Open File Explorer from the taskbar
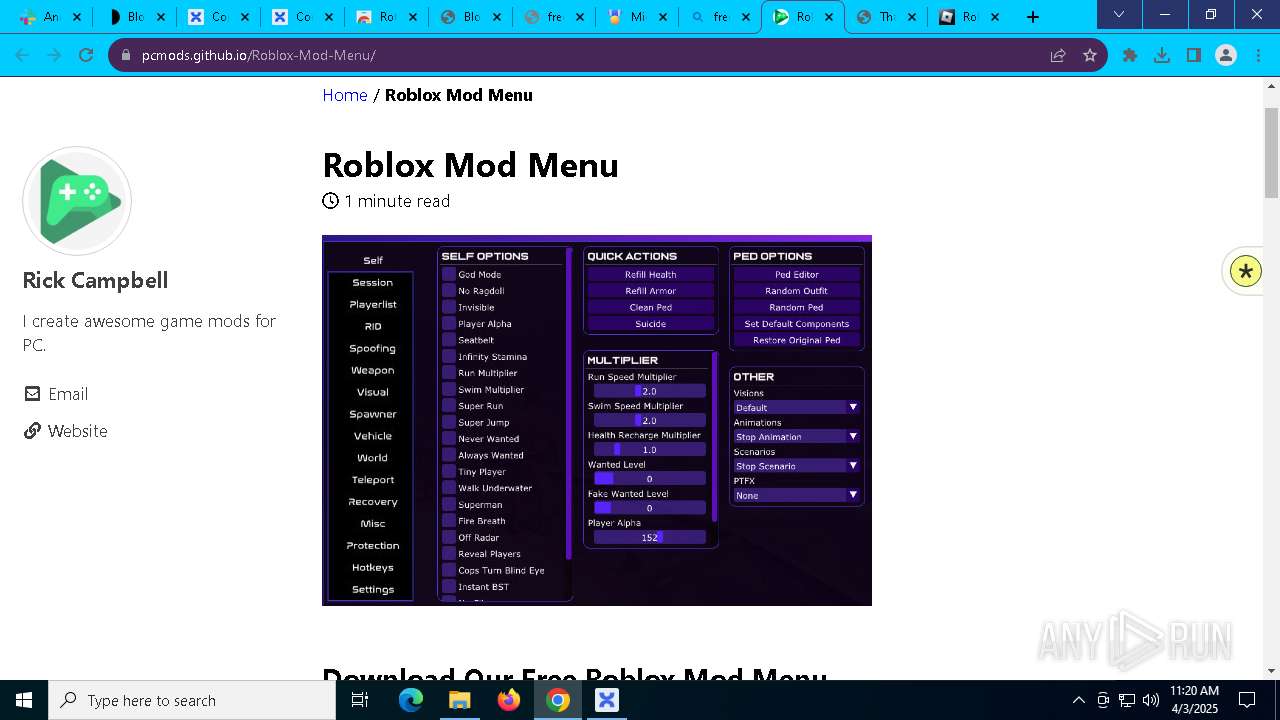This screenshot has height=720, width=1280. click(x=459, y=700)
